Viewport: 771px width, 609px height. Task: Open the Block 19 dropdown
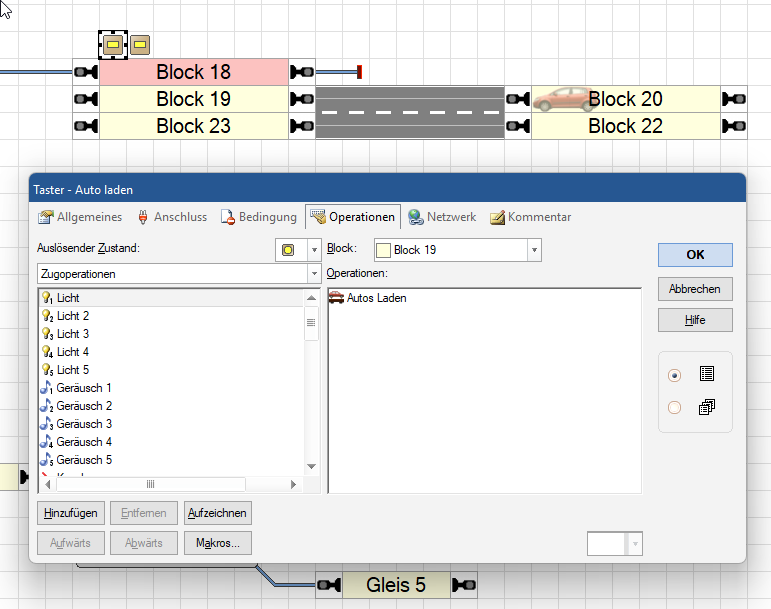tap(534, 250)
